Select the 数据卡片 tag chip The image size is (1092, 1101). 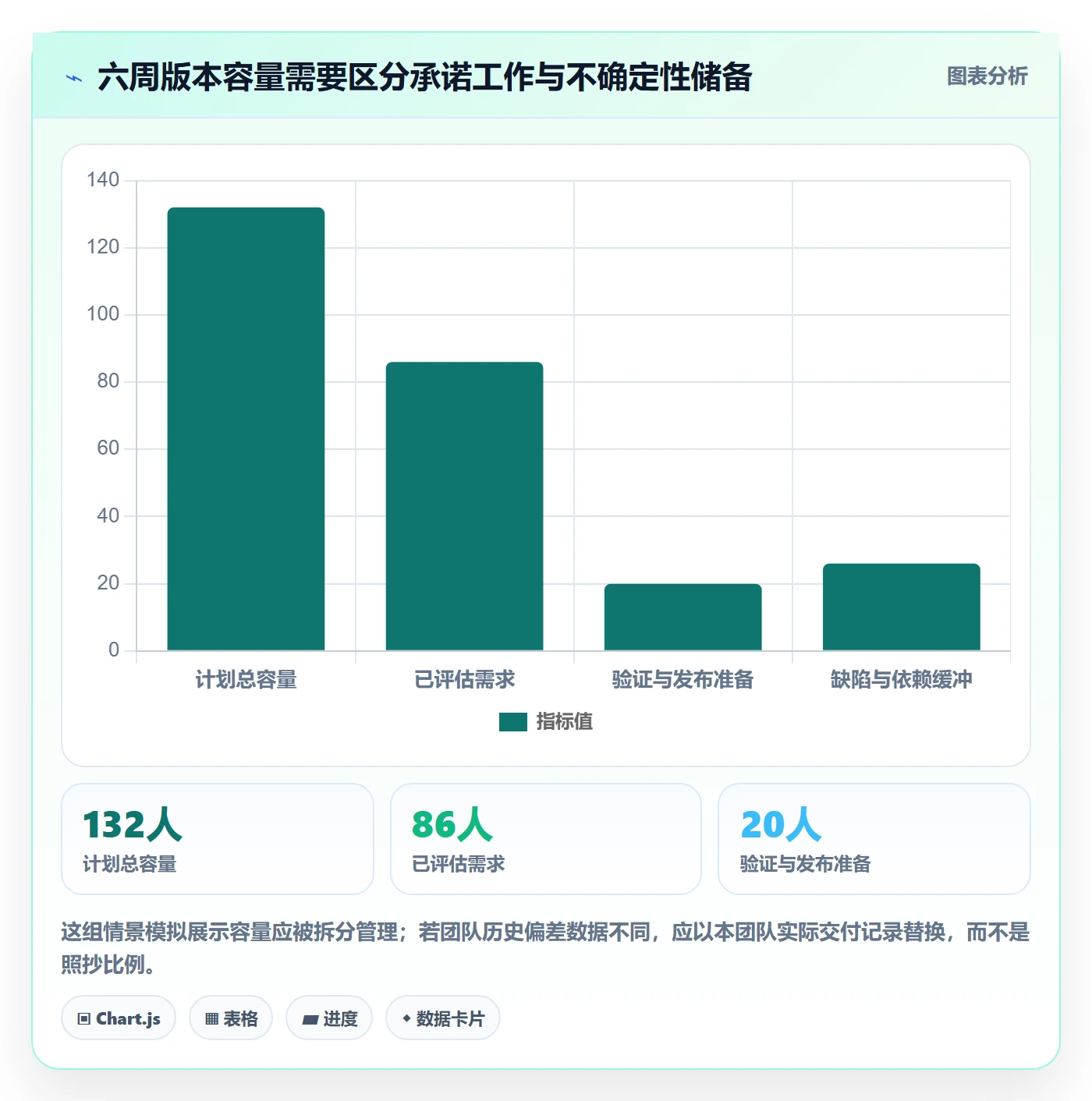click(x=443, y=1018)
